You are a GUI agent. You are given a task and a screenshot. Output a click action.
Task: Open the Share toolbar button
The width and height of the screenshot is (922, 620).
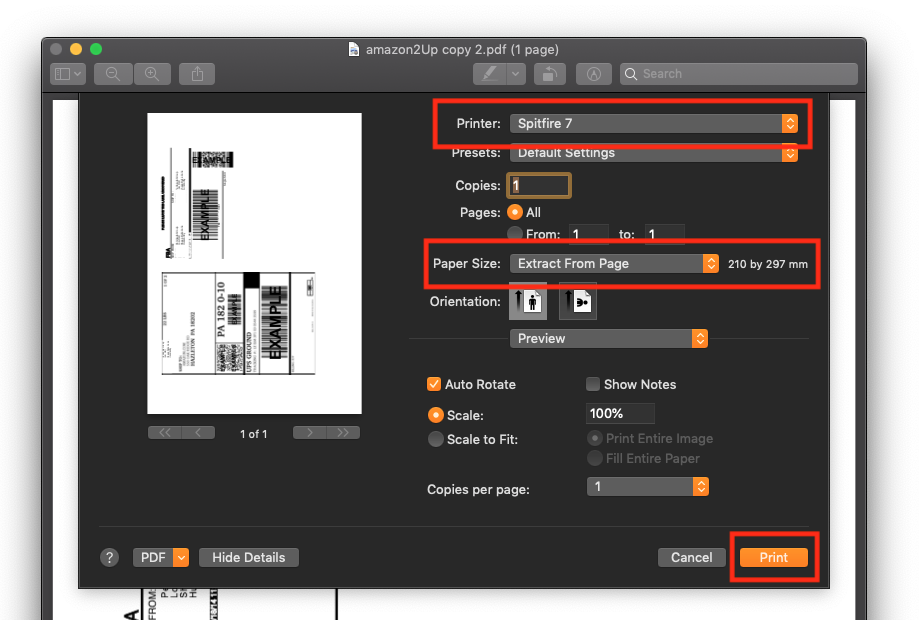pyautogui.click(x=198, y=74)
